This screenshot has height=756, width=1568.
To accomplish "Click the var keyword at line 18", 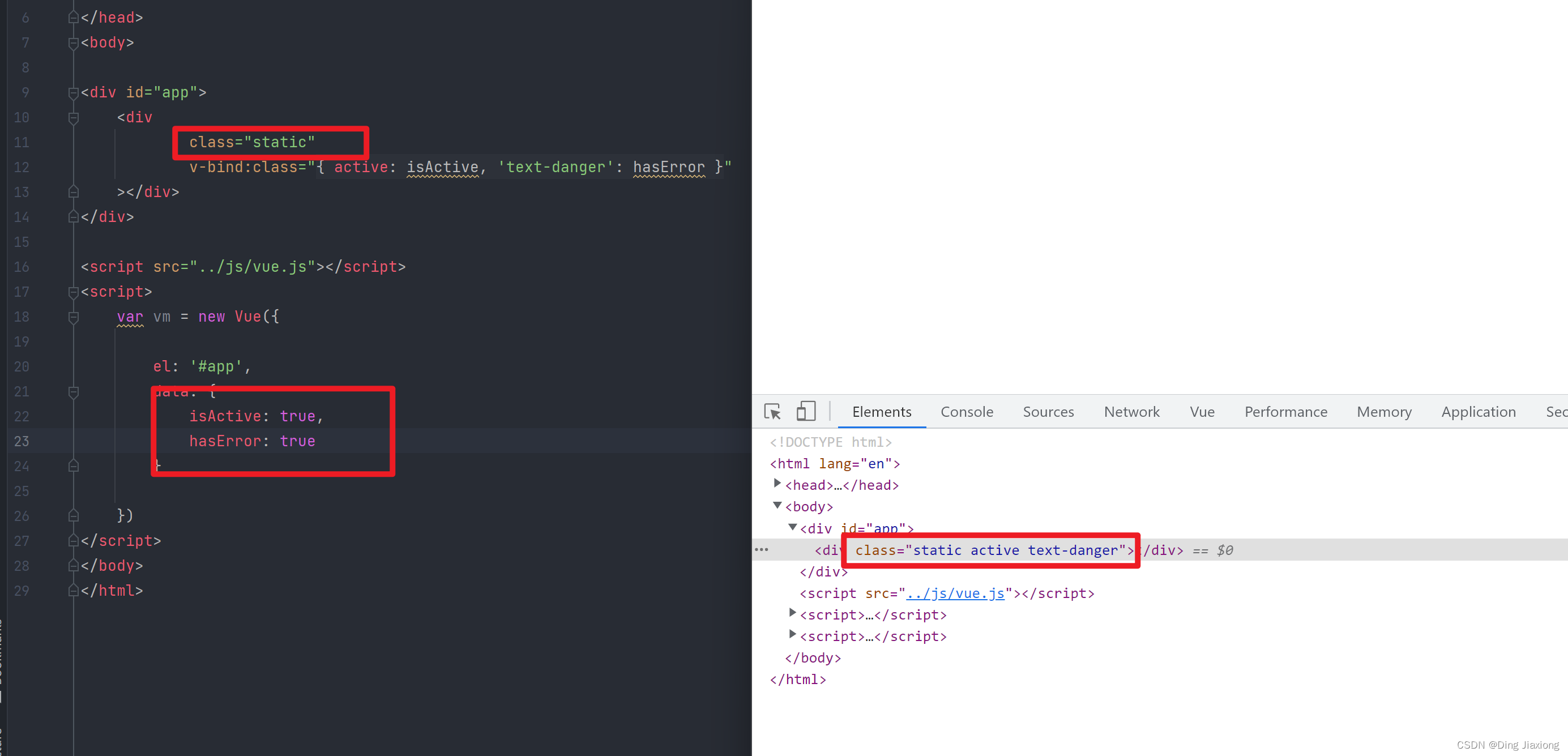I will pyautogui.click(x=130, y=317).
